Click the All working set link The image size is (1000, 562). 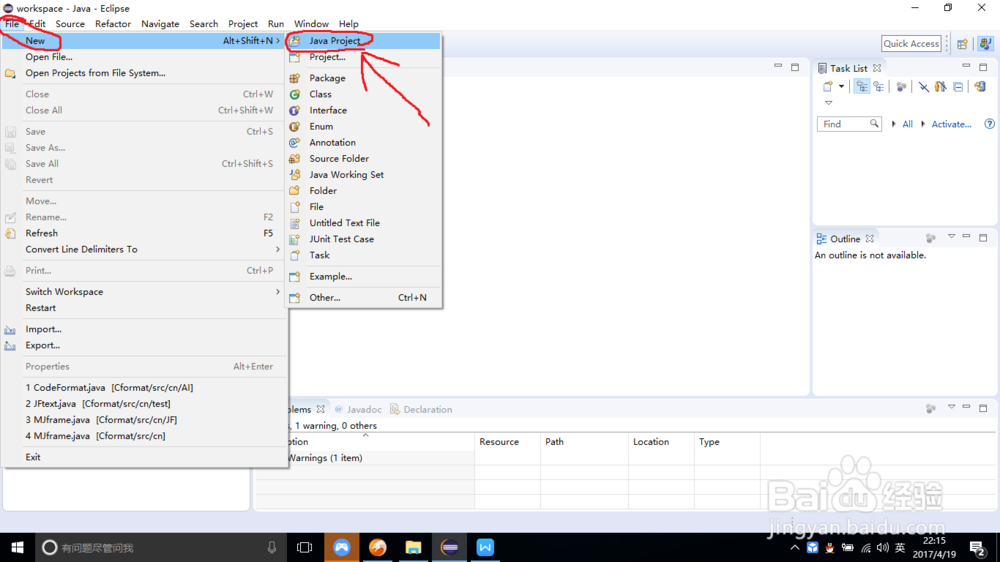[x=907, y=124]
